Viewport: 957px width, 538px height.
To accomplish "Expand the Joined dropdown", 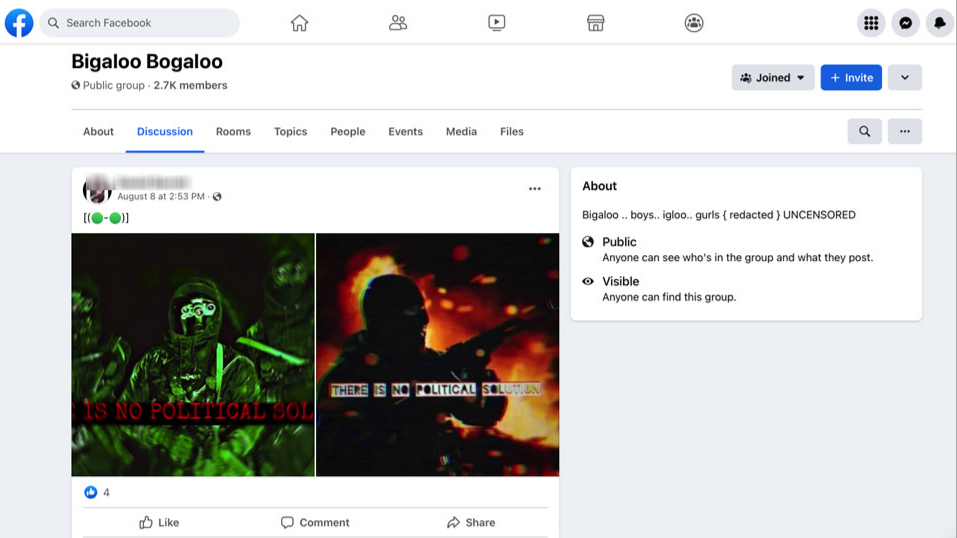I will [772, 78].
